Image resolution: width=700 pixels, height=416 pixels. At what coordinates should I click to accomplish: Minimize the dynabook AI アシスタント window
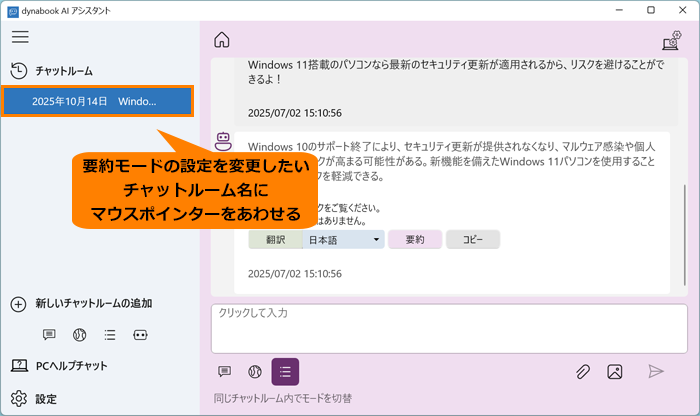[x=619, y=10]
